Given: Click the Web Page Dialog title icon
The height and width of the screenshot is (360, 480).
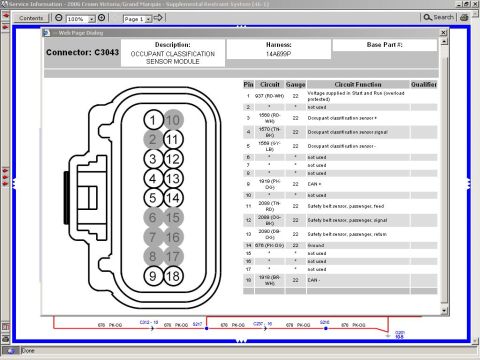Looking at the screenshot, I should click(47, 33).
